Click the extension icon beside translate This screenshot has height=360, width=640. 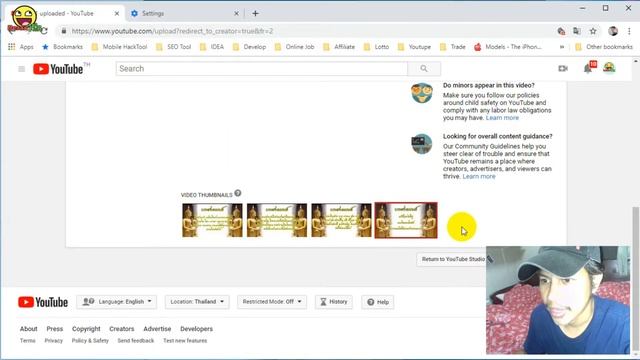click(x=561, y=31)
